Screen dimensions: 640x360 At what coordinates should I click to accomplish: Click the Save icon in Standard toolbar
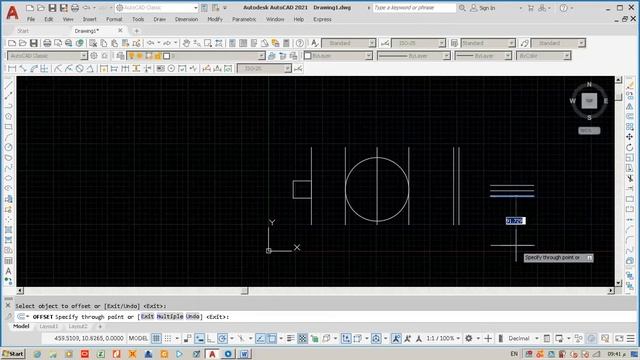pyautogui.click(x=34, y=43)
